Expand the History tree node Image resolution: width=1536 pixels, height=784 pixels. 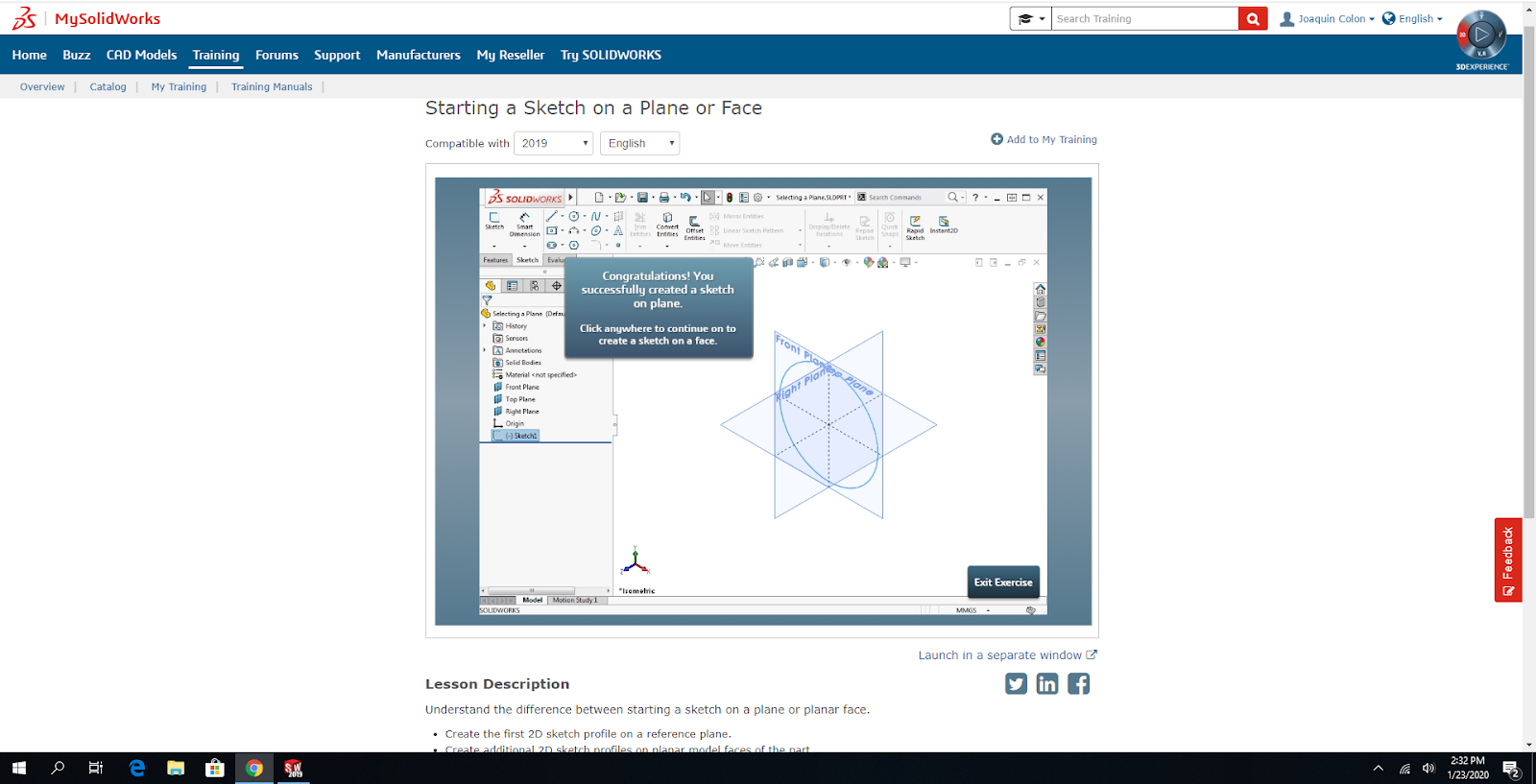pyautogui.click(x=485, y=326)
